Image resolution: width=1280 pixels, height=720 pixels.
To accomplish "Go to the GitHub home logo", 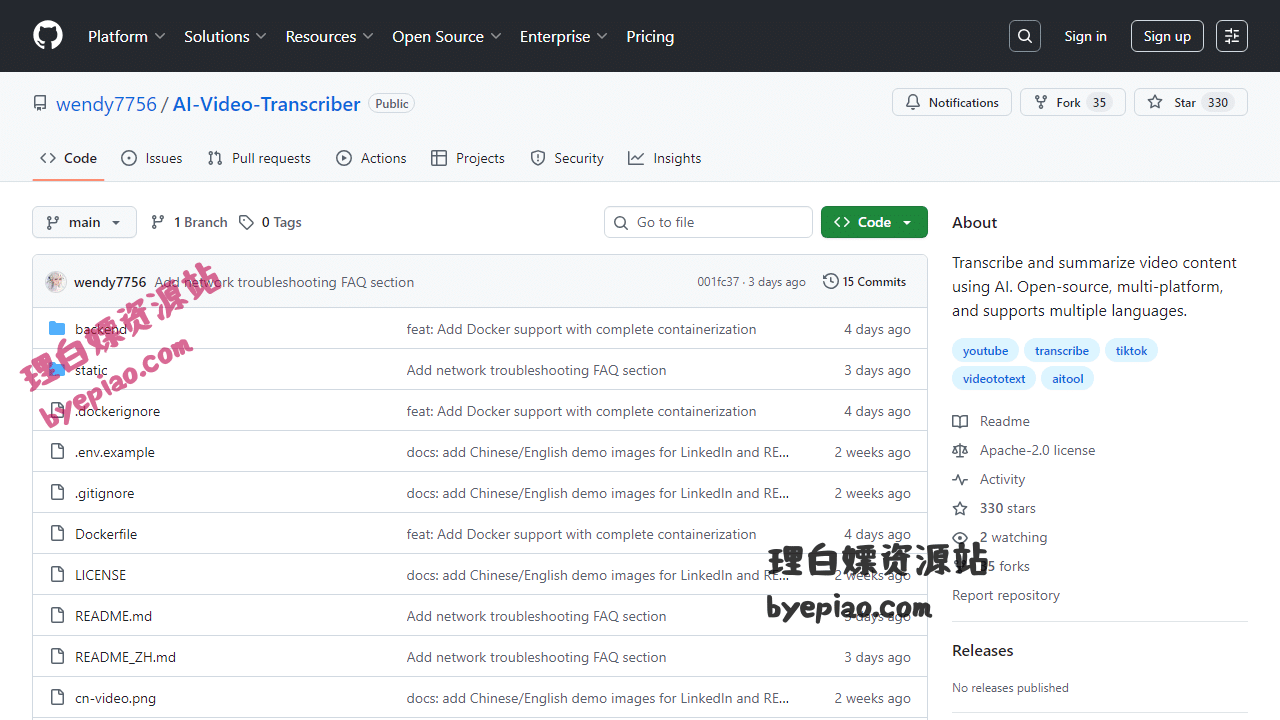I will point(48,36).
